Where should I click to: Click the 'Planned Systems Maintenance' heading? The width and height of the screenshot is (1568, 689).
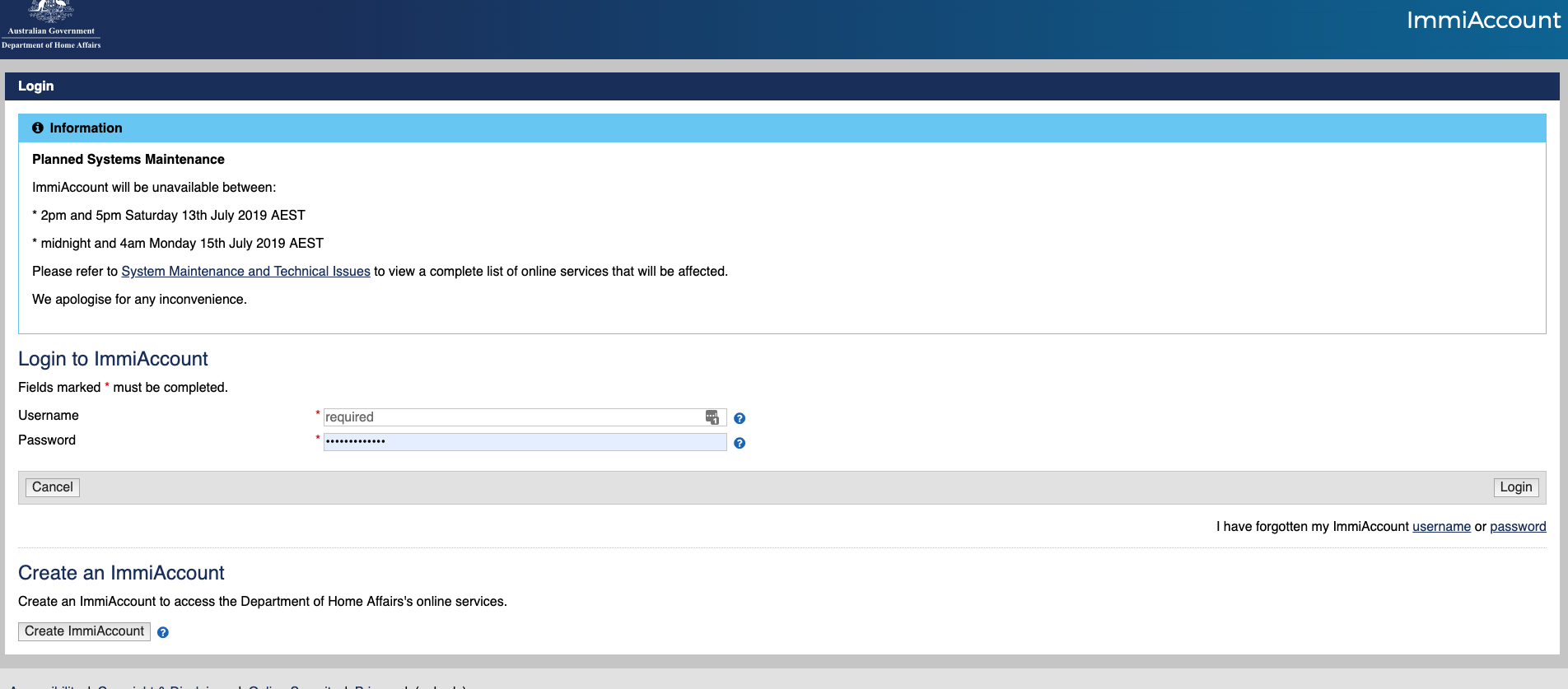(128, 160)
